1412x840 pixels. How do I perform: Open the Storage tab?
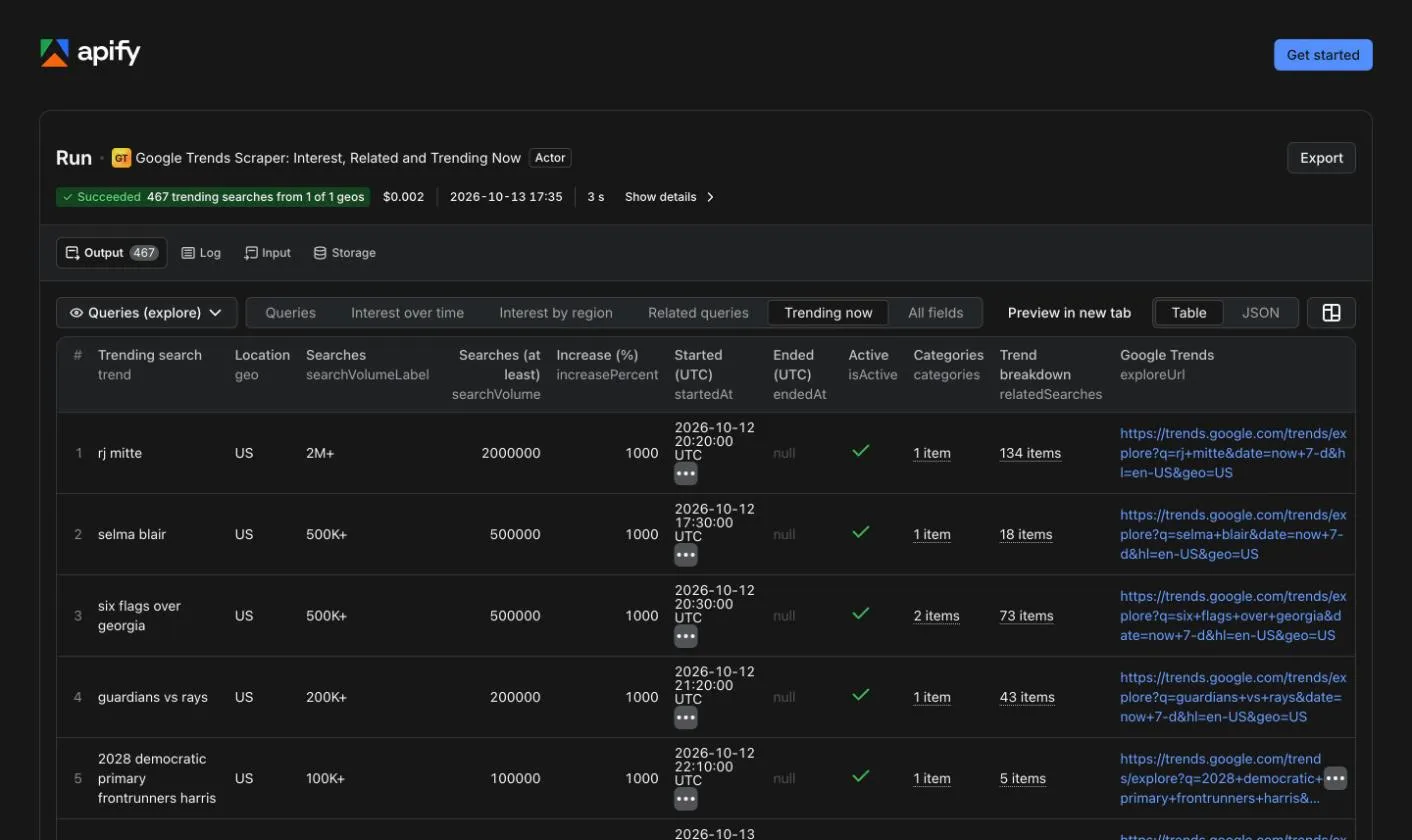point(345,253)
